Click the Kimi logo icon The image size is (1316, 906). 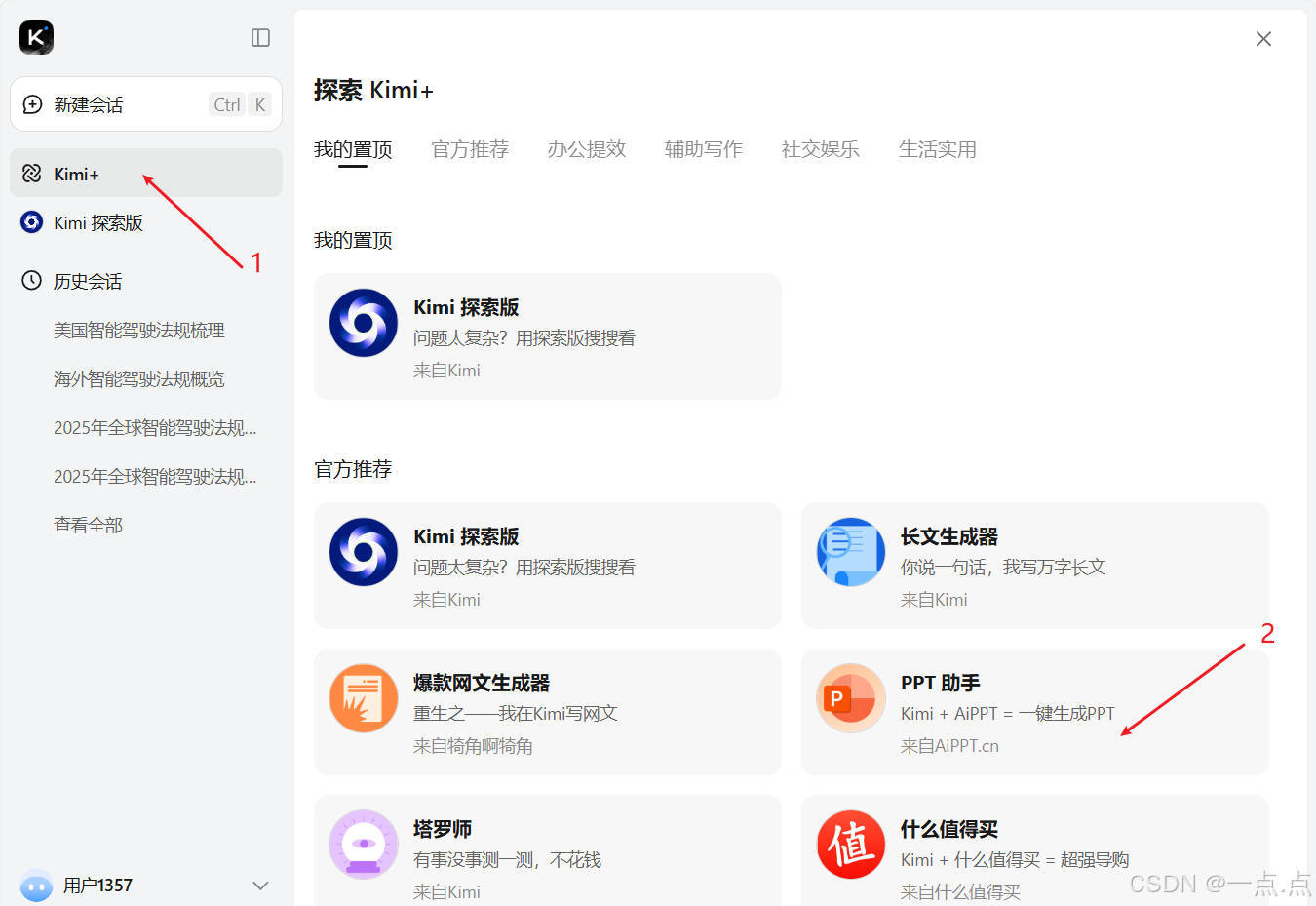pyautogui.click(x=36, y=38)
